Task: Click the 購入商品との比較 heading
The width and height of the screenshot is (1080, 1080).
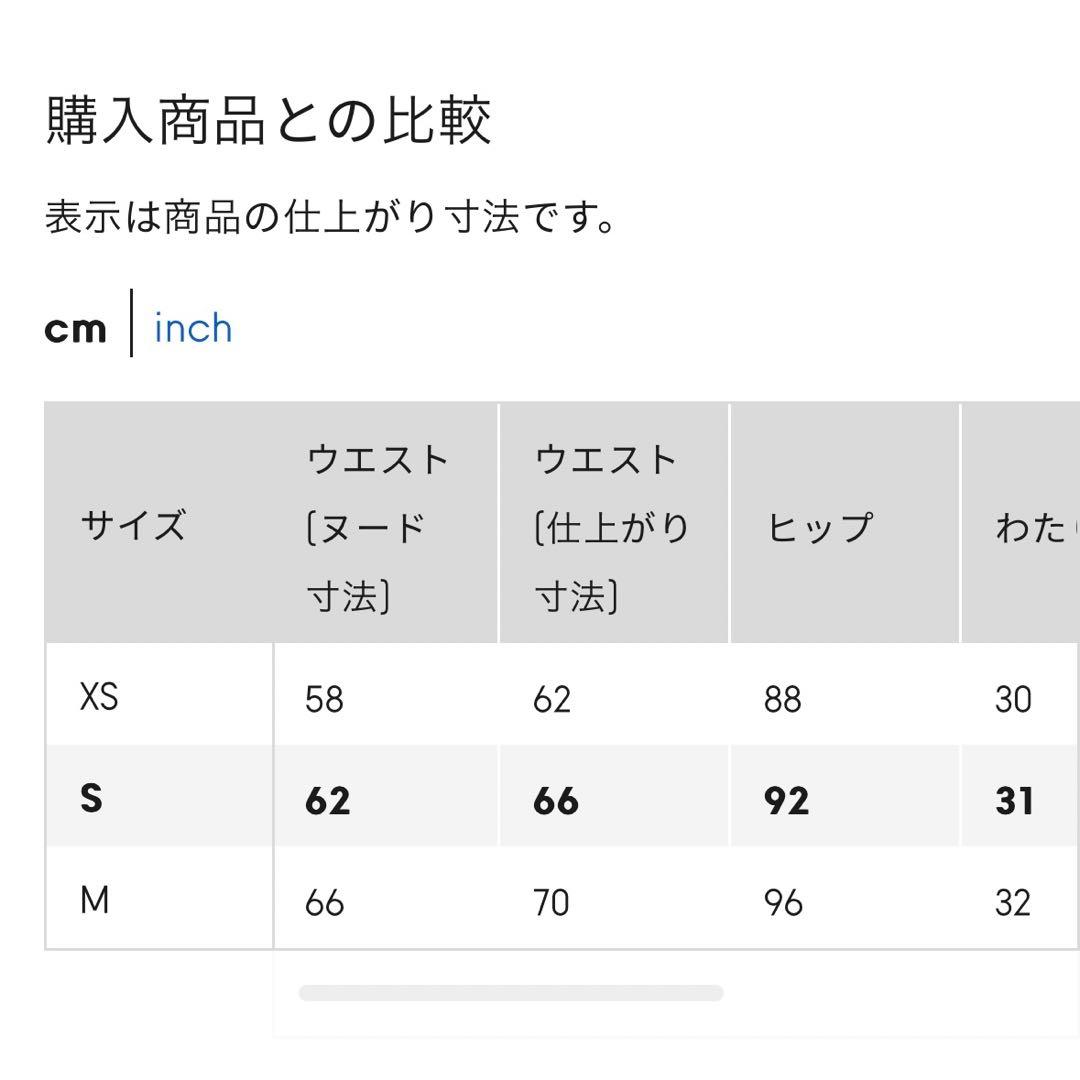Action: click(x=268, y=121)
